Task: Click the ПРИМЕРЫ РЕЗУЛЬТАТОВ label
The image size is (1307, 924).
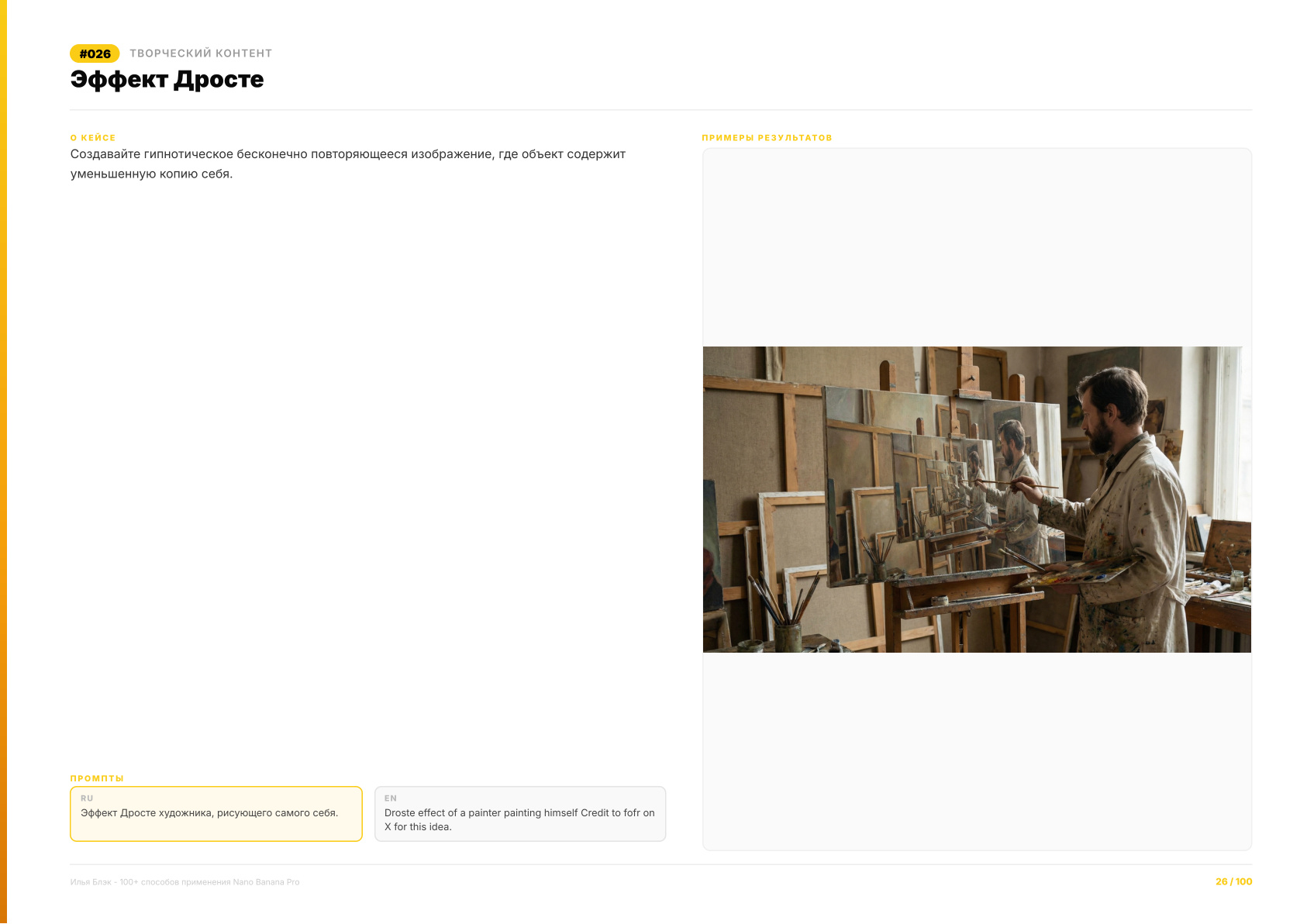Action: click(767, 138)
